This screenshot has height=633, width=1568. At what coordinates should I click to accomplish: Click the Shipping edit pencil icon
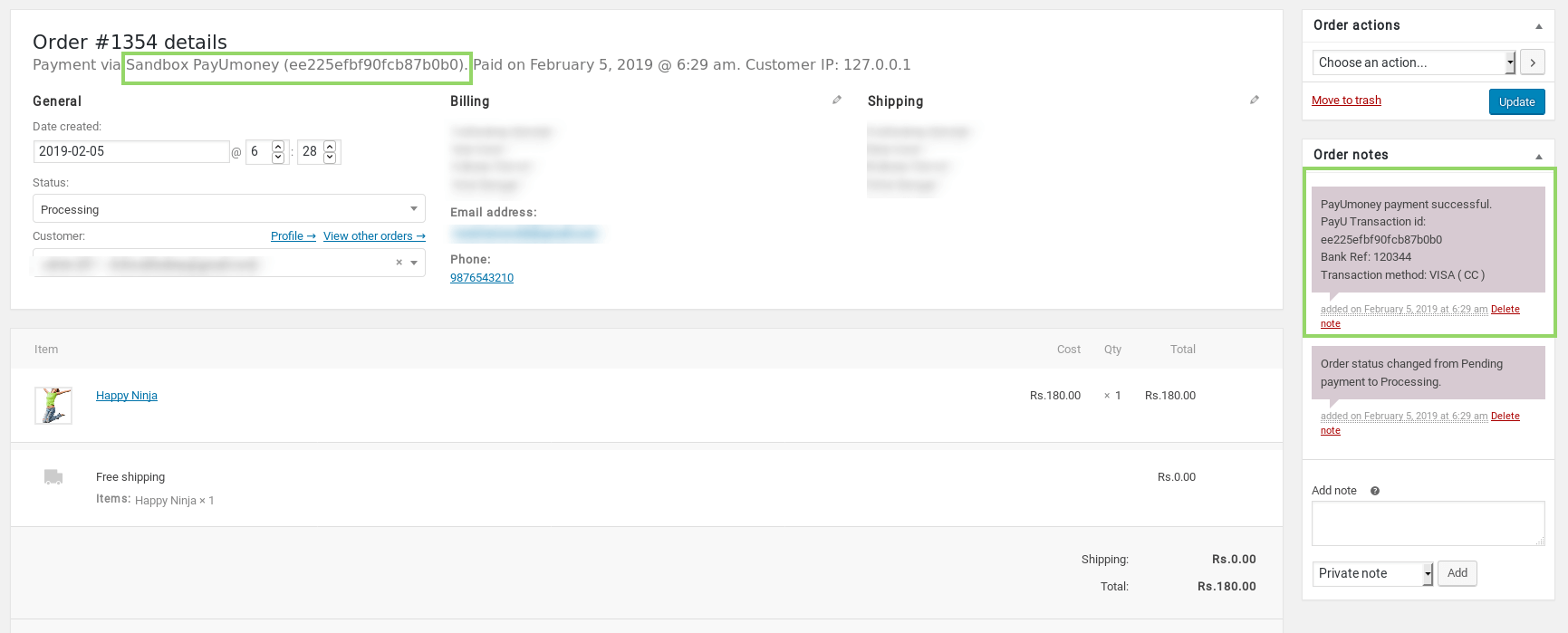[x=1255, y=100]
